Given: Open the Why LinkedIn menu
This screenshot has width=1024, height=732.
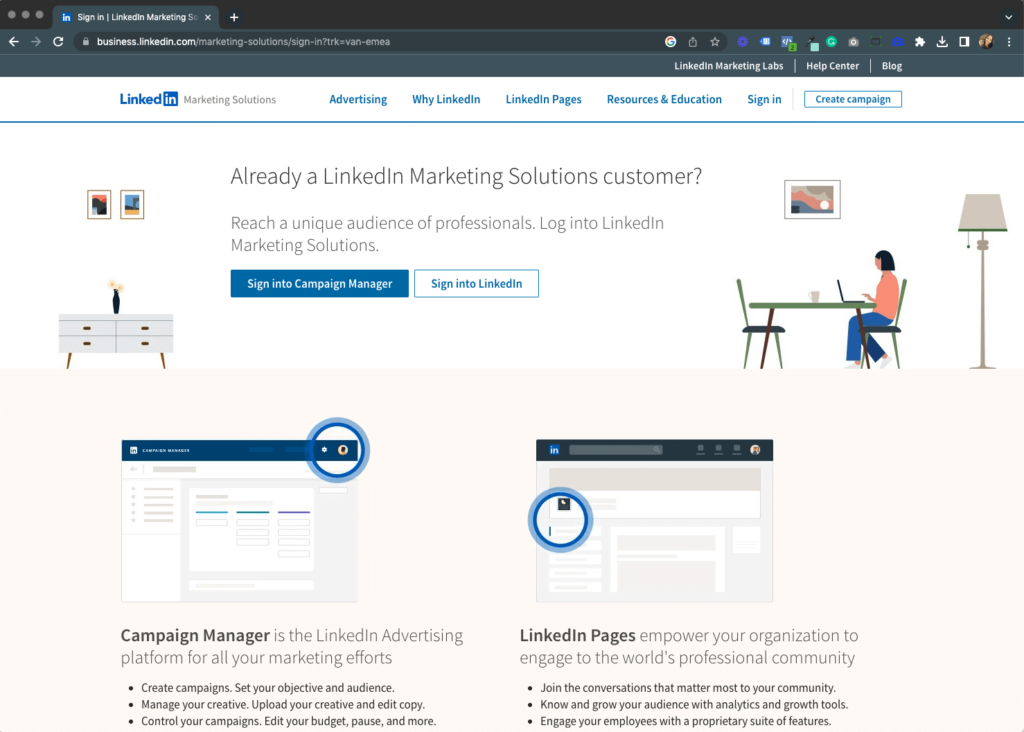Looking at the screenshot, I should click(446, 99).
